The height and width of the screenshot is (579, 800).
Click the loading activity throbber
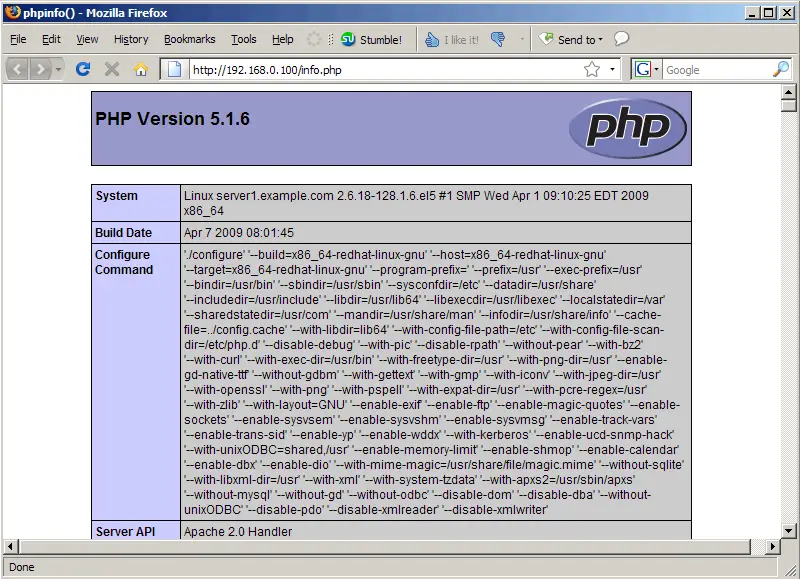pos(313,39)
